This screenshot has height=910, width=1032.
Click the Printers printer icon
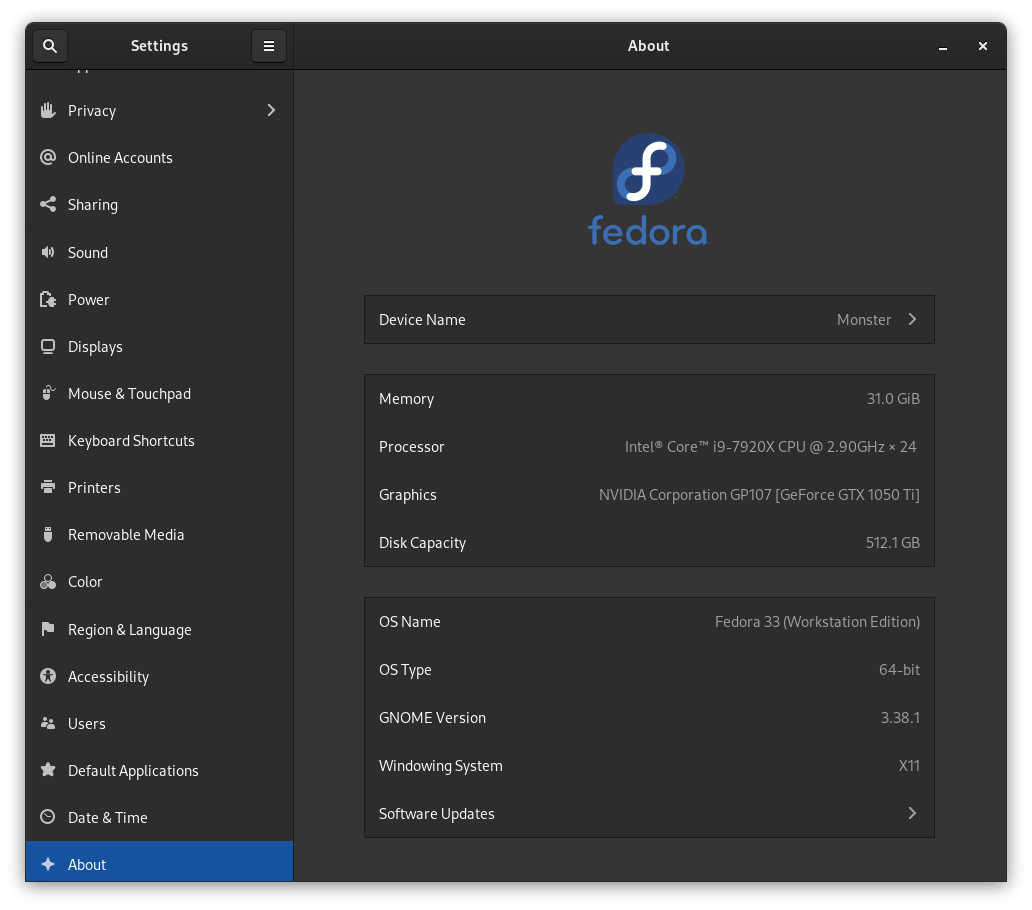click(47, 488)
